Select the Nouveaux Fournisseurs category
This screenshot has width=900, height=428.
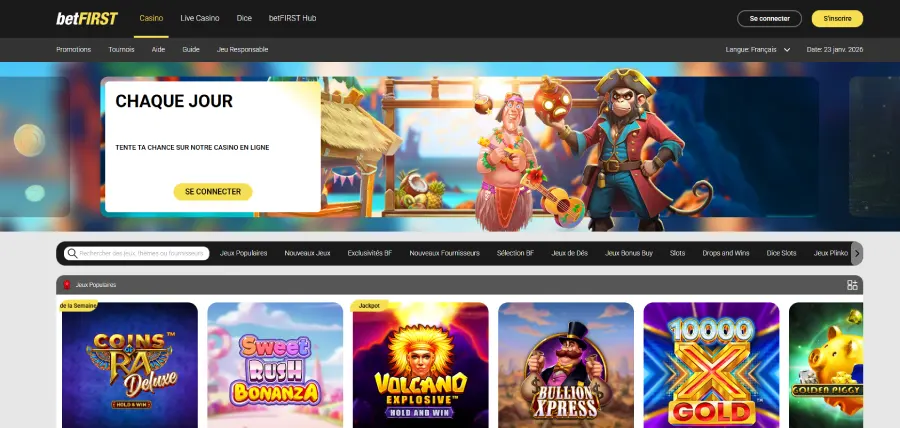[444, 253]
